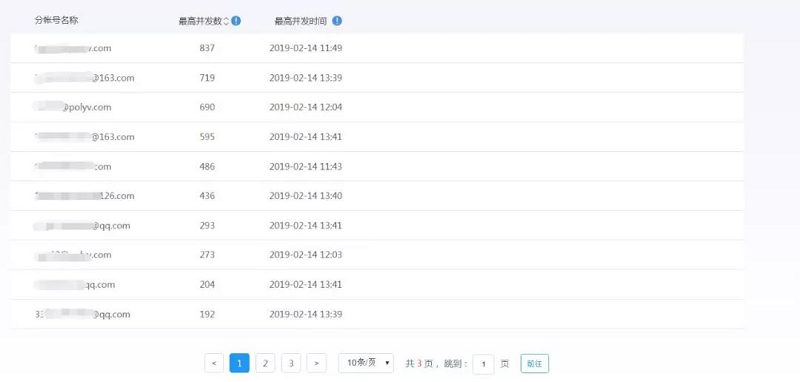Click the @163.com account with 595
800x382 pixels.
(85, 137)
